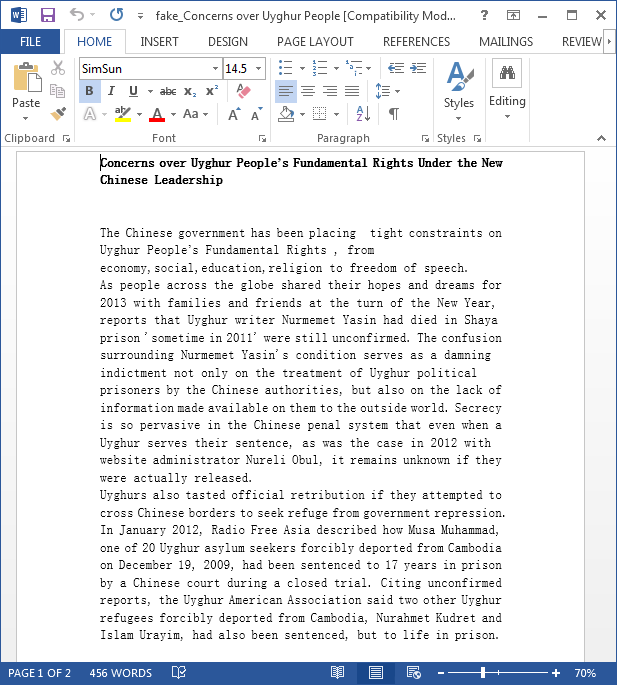
Task: Toggle Strikethrough formatting
Action: (x=168, y=91)
